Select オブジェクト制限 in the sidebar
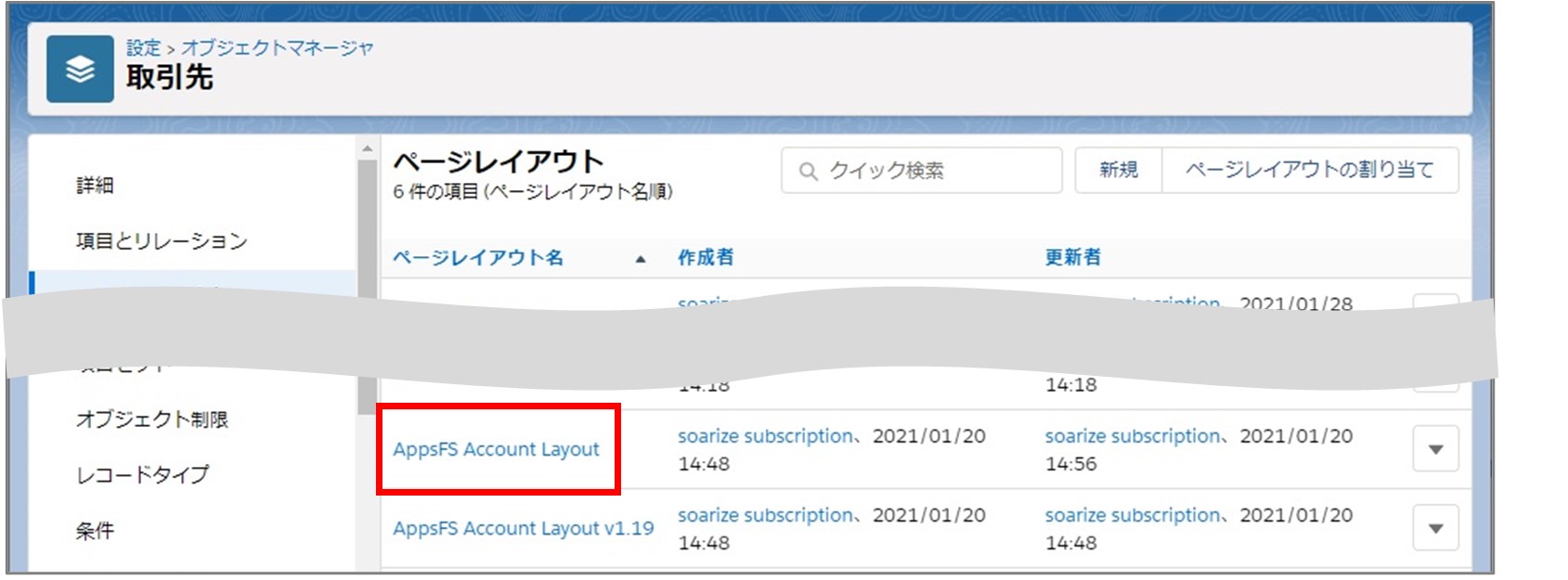Screen dimensions: 1568x580 [152, 419]
